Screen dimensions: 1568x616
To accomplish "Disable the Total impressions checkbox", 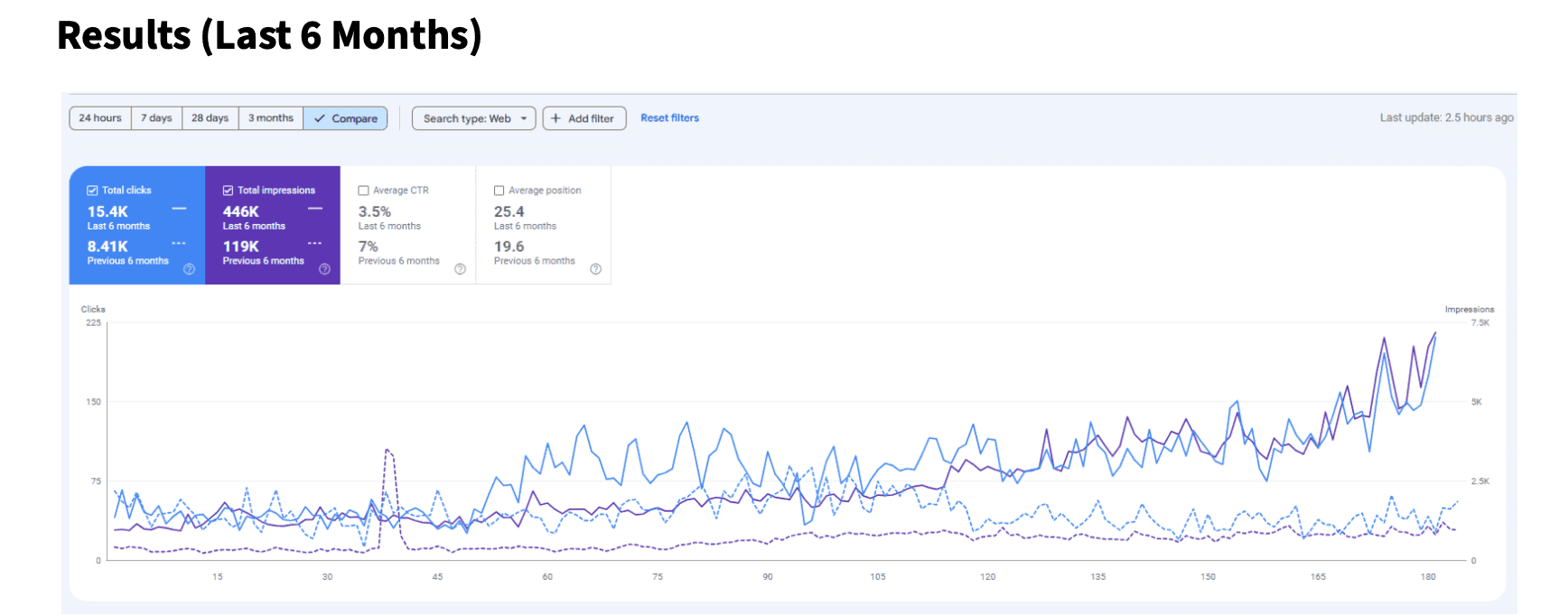I will (x=228, y=191).
